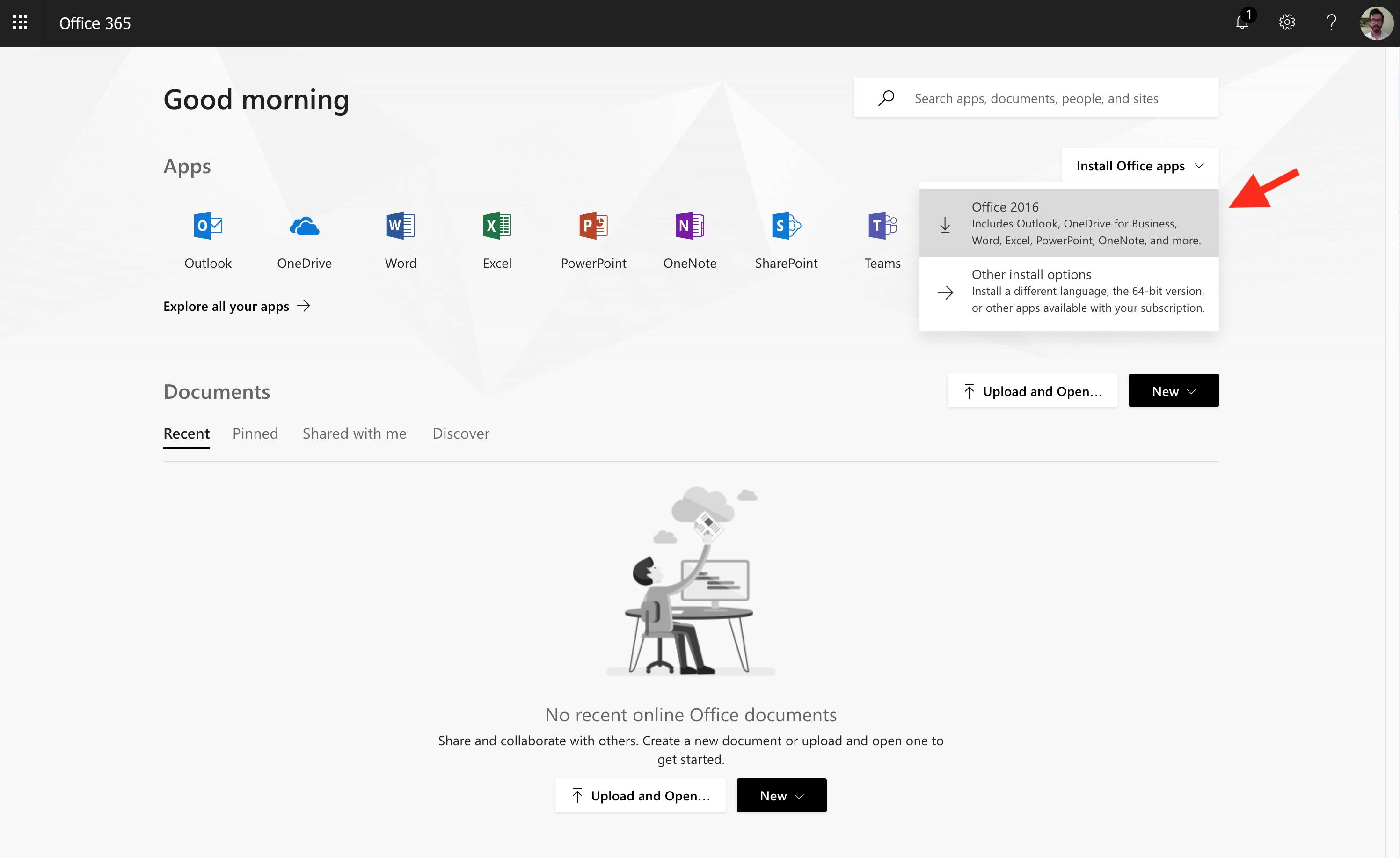Click the 'Good morning' greeting text
This screenshot has height=858, width=1400.
click(256, 100)
